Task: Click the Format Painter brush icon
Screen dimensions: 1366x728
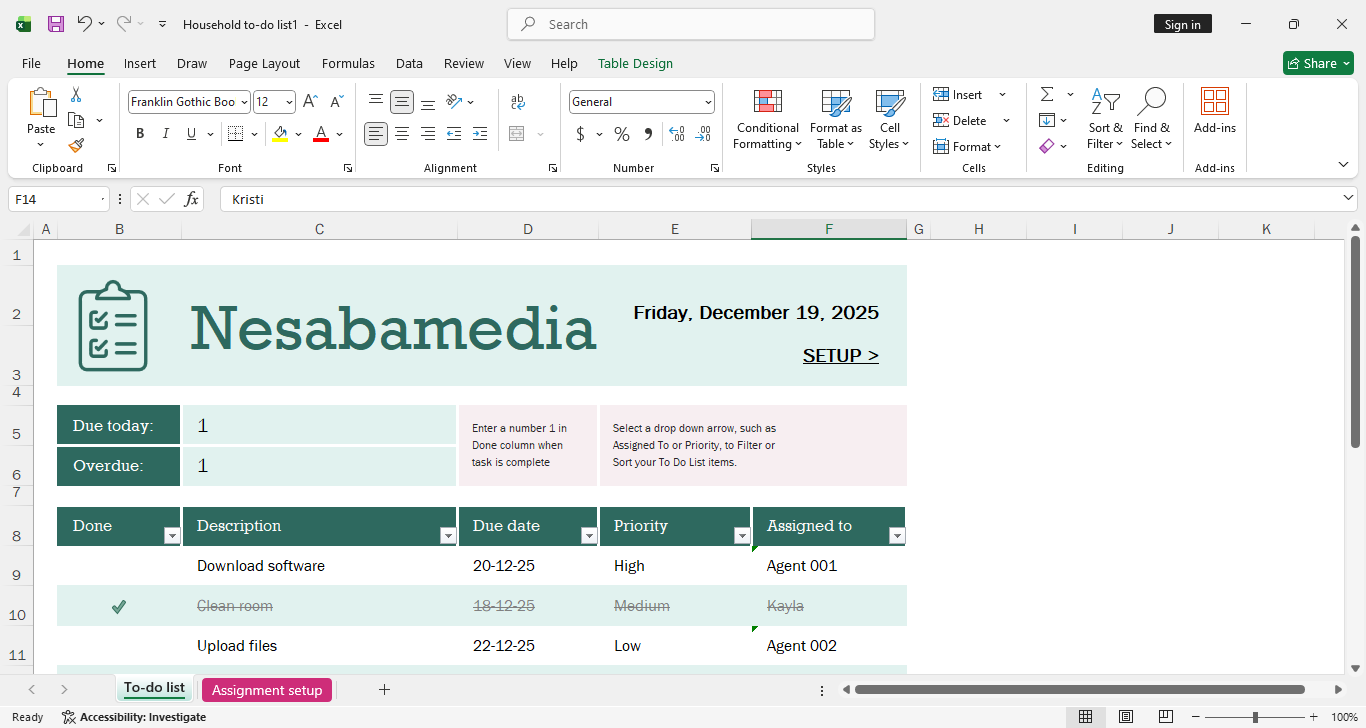Action: click(x=76, y=146)
